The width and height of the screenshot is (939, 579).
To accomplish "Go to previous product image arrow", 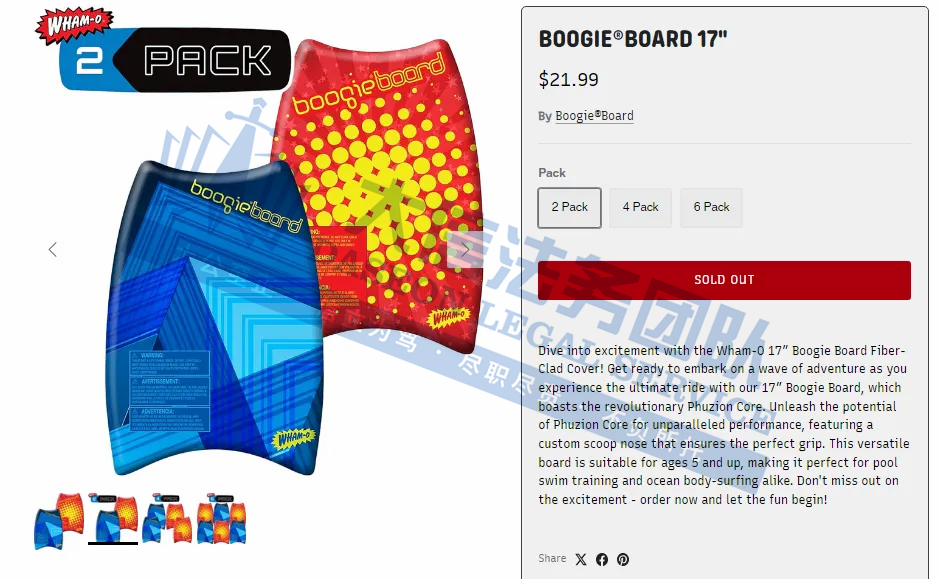I will (x=53, y=249).
